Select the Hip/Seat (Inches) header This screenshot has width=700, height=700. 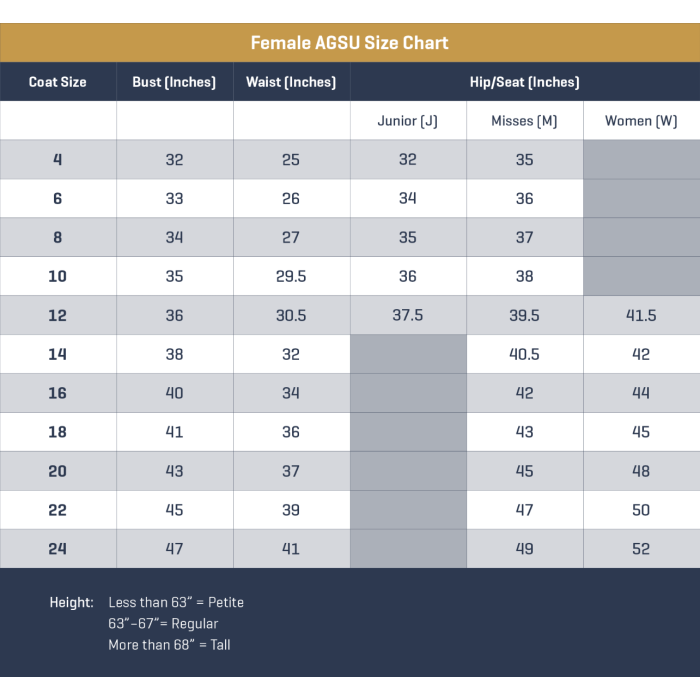(524, 82)
